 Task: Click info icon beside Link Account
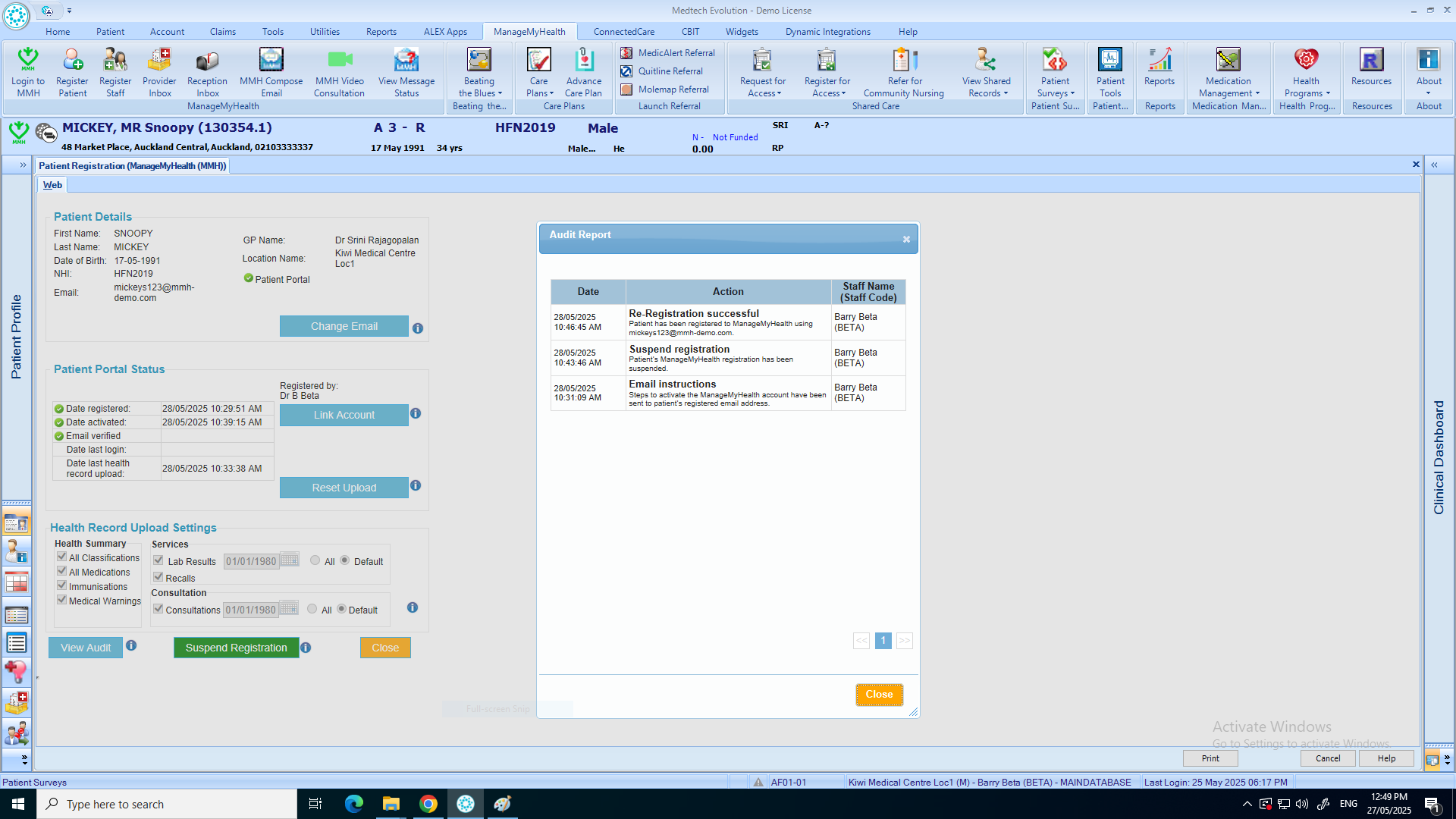coord(416,413)
